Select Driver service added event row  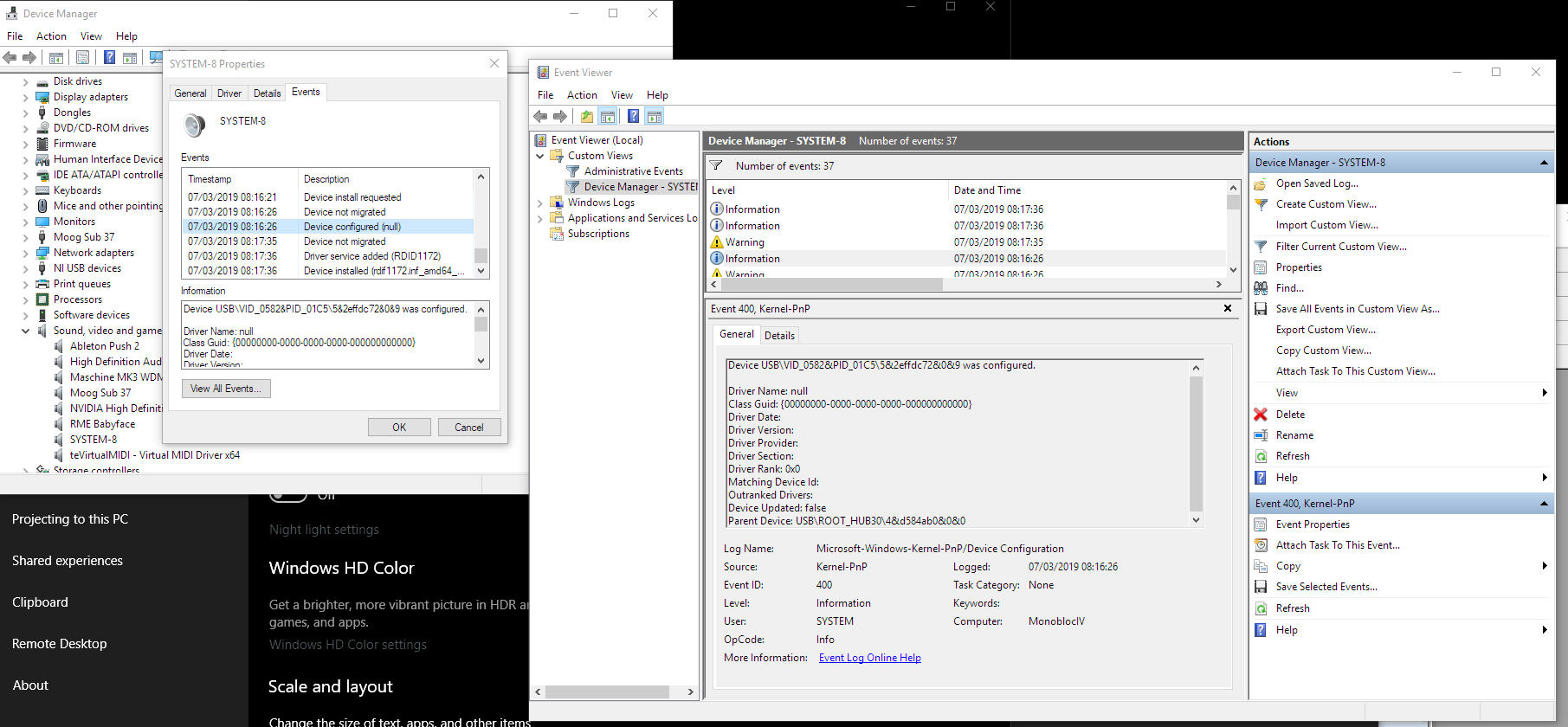[327, 256]
